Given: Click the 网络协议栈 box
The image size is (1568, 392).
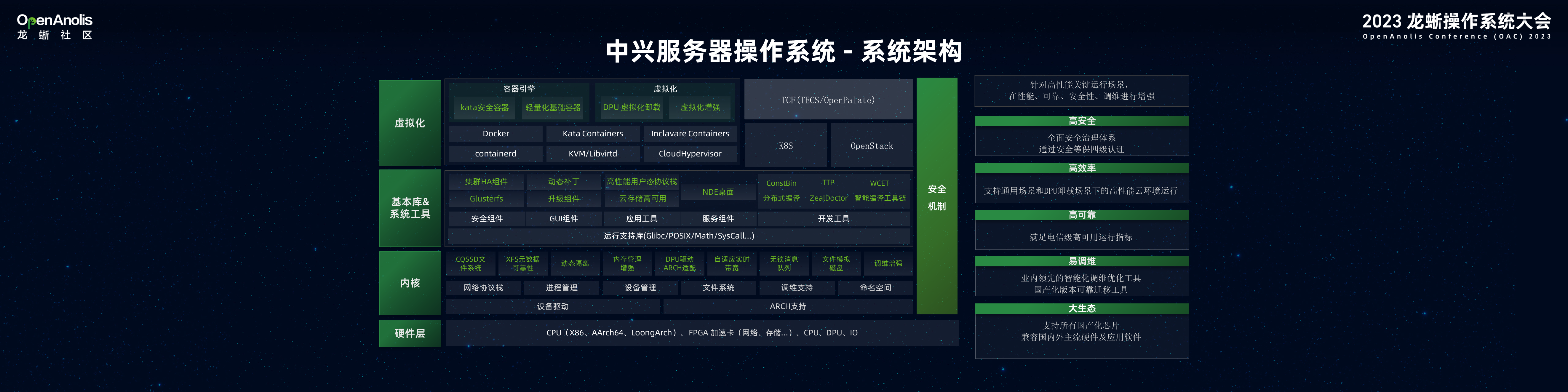Looking at the screenshot, I should click(483, 288).
